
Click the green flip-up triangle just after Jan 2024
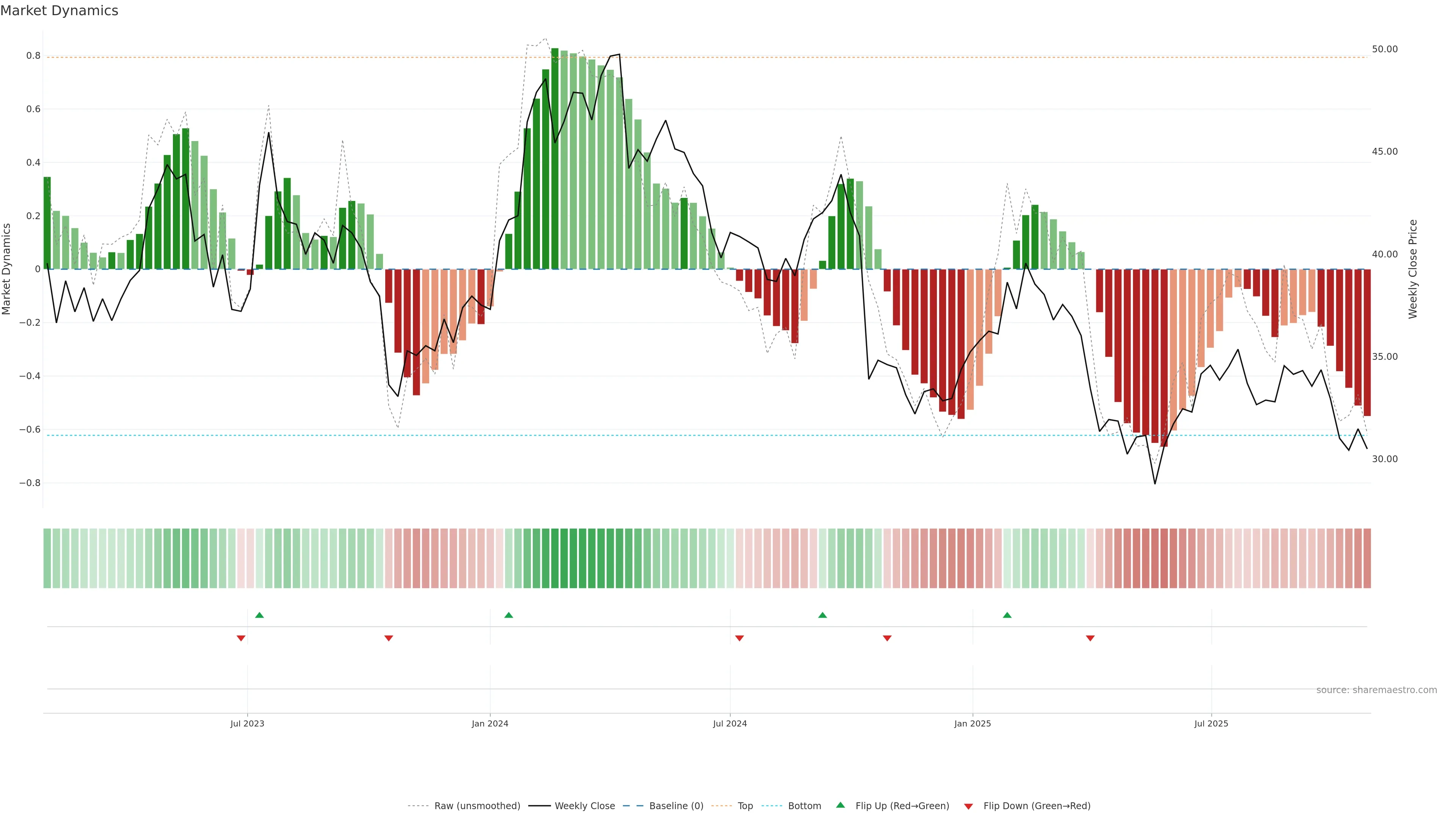point(509,615)
